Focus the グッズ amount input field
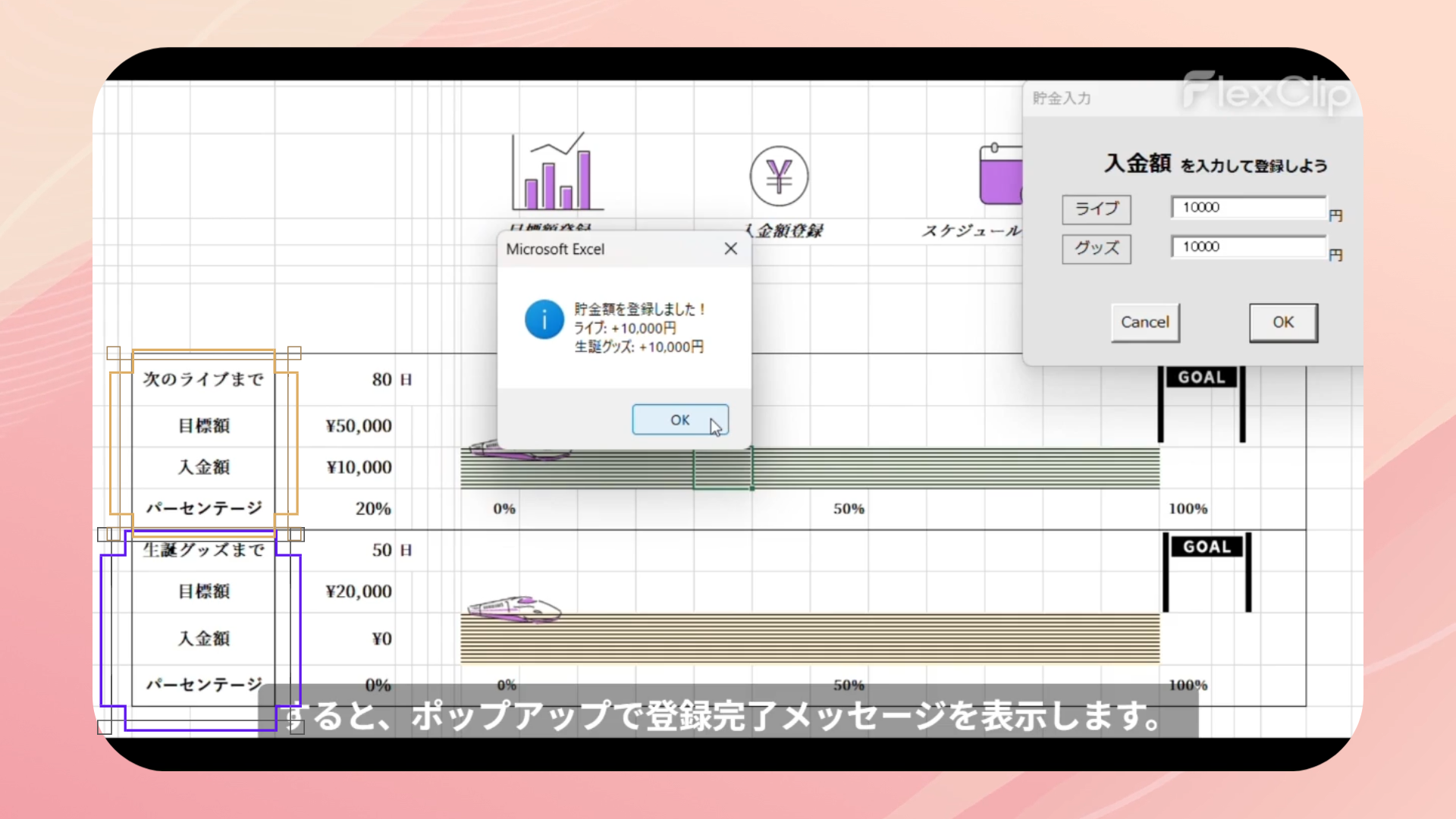Image resolution: width=1456 pixels, height=819 pixels. [x=1247, y=247]
